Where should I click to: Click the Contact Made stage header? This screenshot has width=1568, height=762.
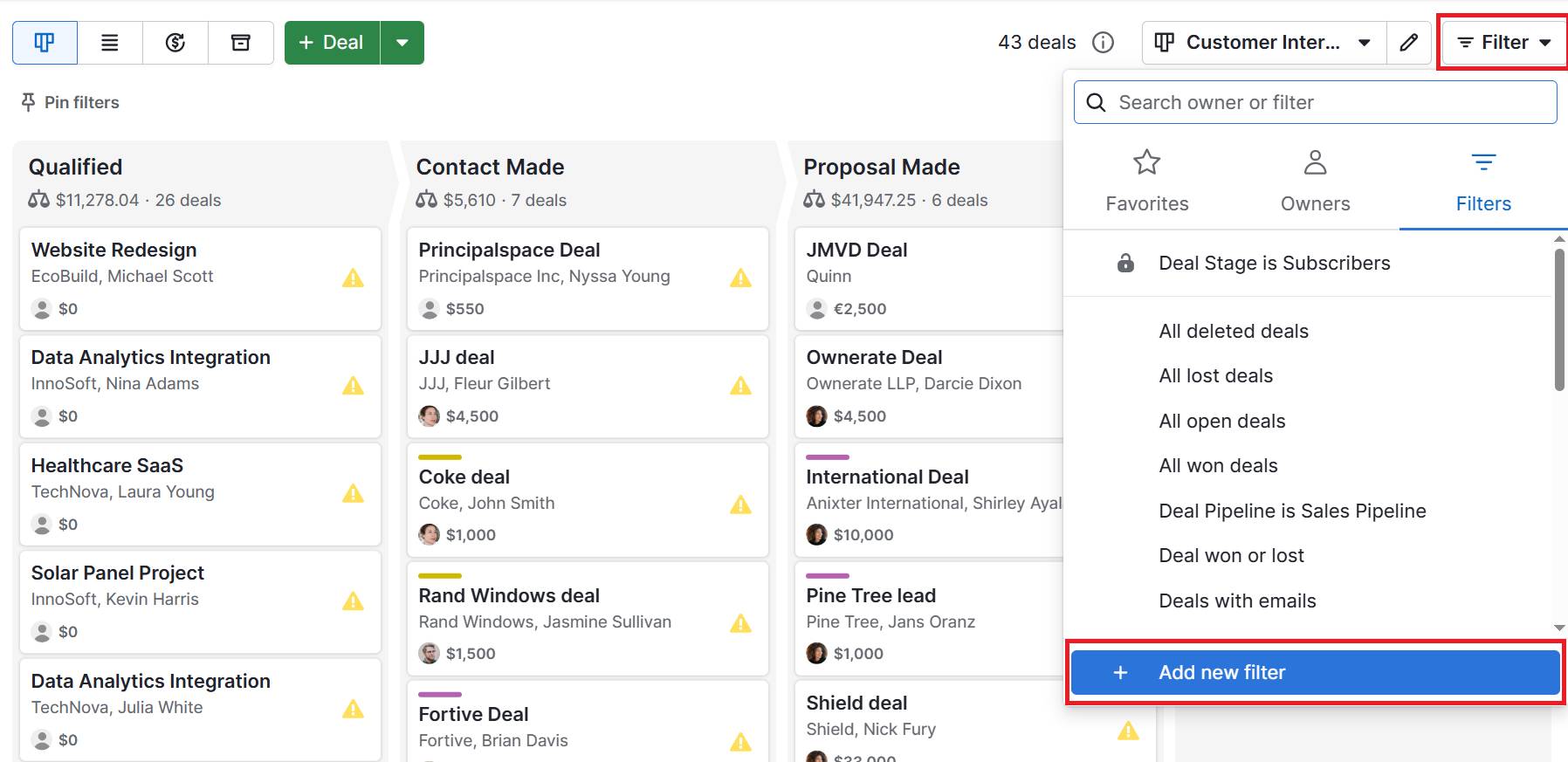pyautogui.click(x=490, y=167)
